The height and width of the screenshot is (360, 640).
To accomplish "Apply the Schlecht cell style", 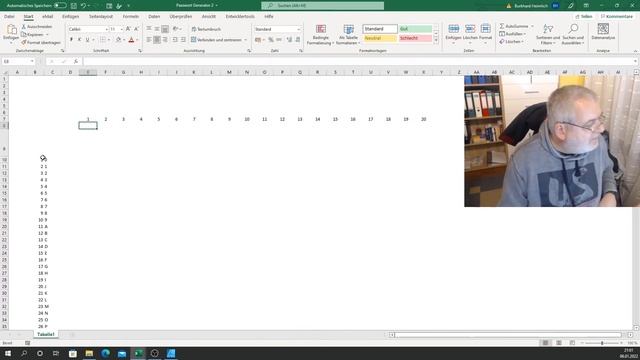I will tap(415, 38).
